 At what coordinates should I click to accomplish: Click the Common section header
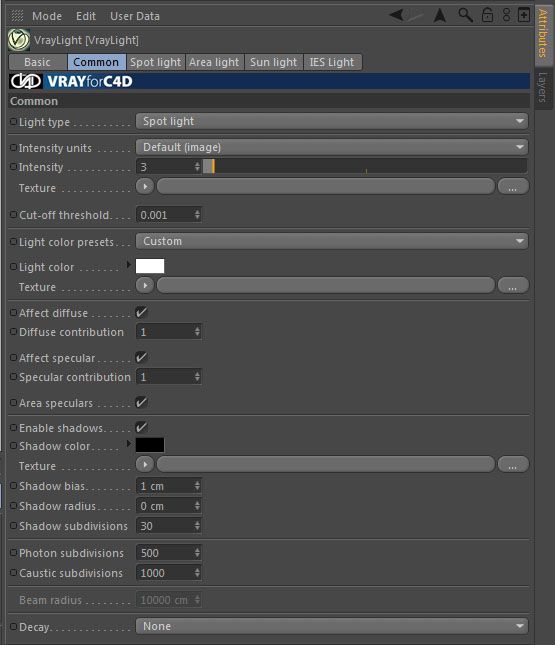pyautogui.click(x=269, y=101)
